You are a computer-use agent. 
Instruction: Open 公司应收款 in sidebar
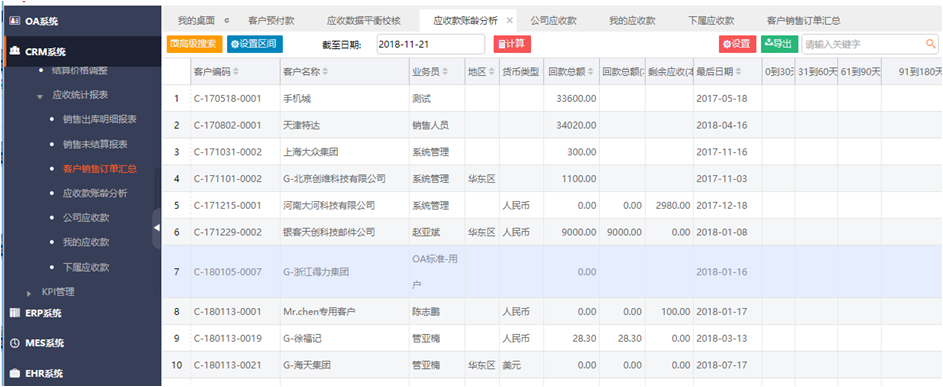click(86, 218)
